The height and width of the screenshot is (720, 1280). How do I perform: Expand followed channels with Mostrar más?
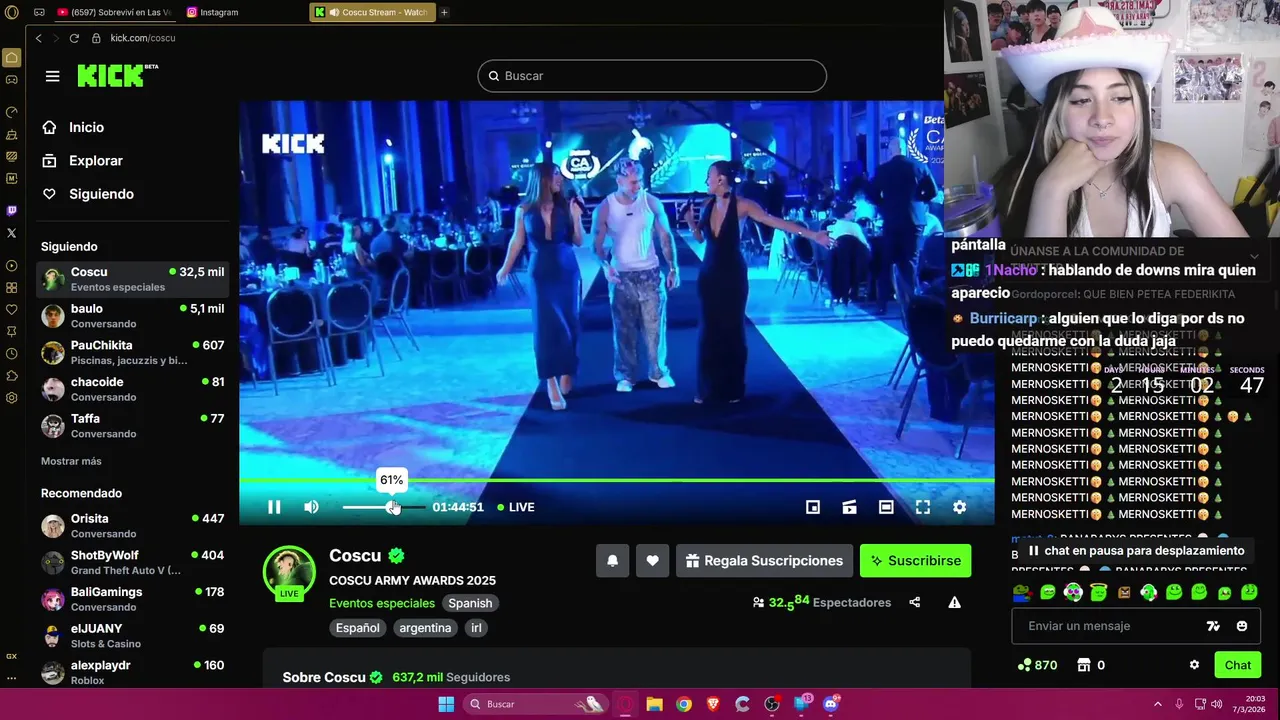pos(71,461)
